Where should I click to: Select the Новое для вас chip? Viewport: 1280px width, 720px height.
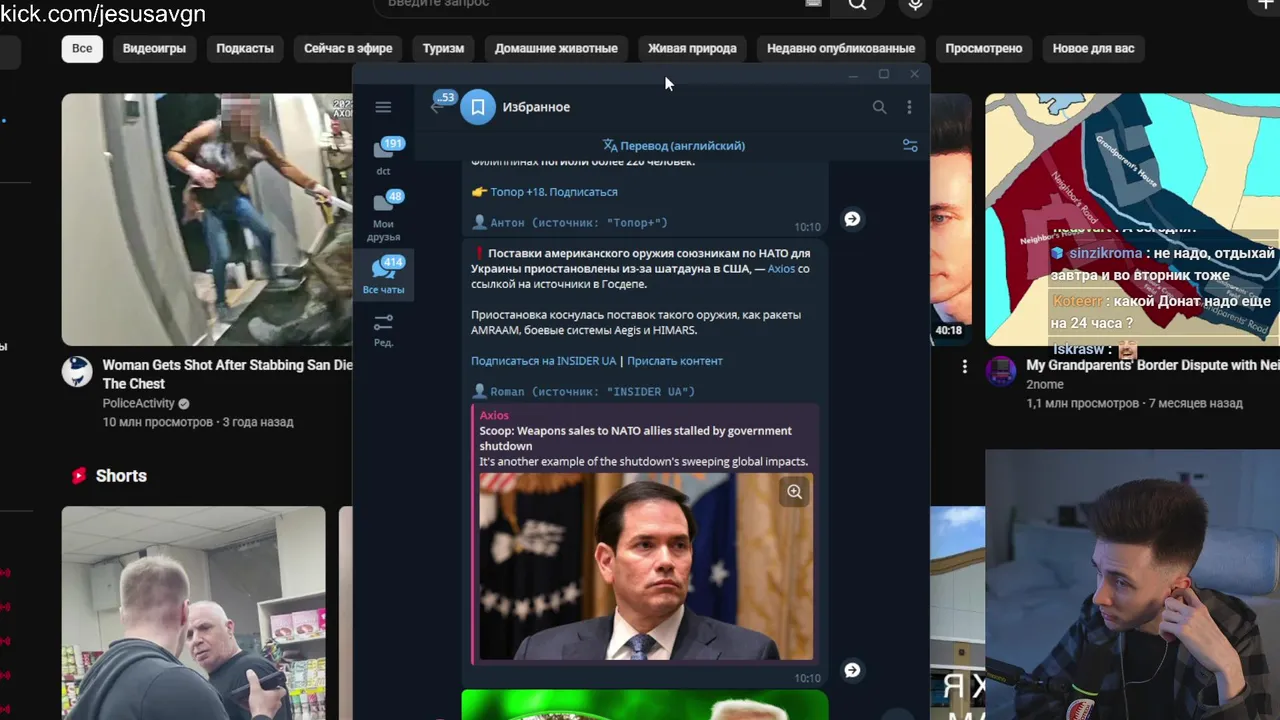click(x=1094, y=48)
